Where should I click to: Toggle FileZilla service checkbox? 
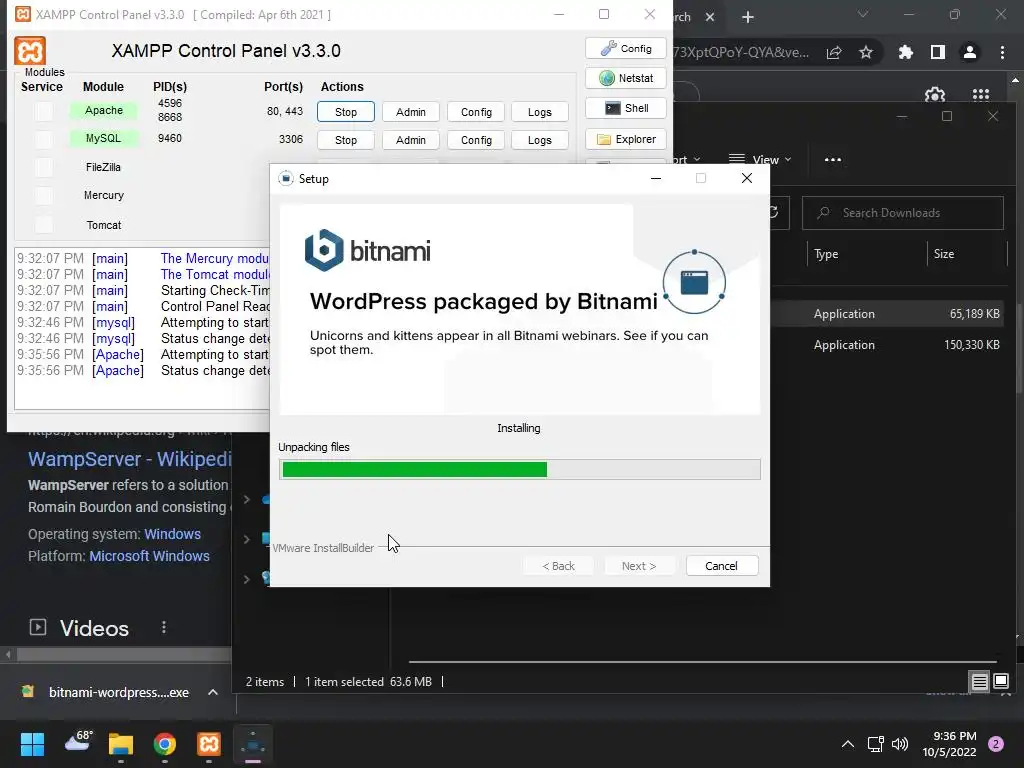point(44,167)
